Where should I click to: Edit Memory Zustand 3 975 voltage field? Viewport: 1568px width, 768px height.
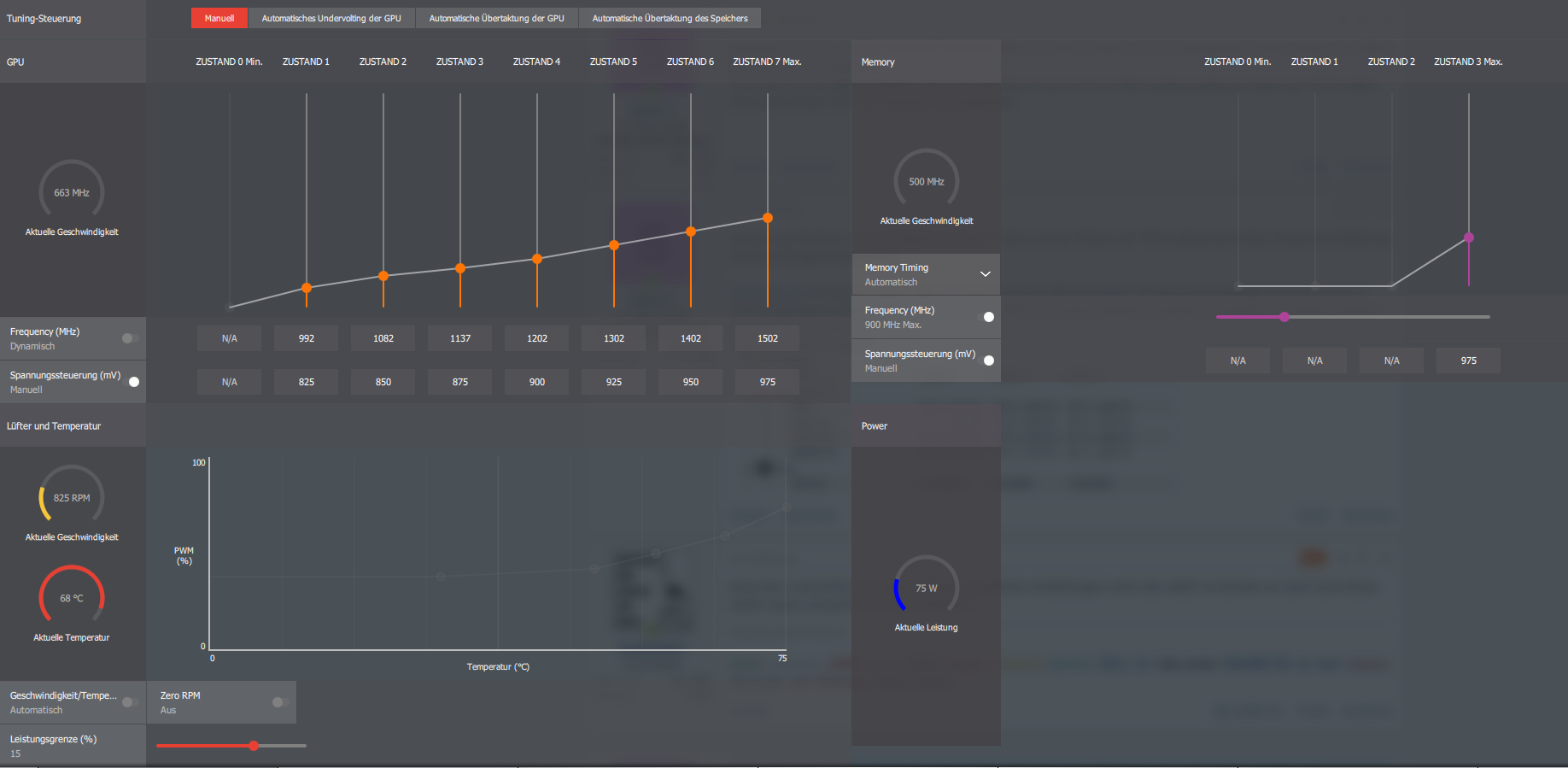coord(1469,361)
